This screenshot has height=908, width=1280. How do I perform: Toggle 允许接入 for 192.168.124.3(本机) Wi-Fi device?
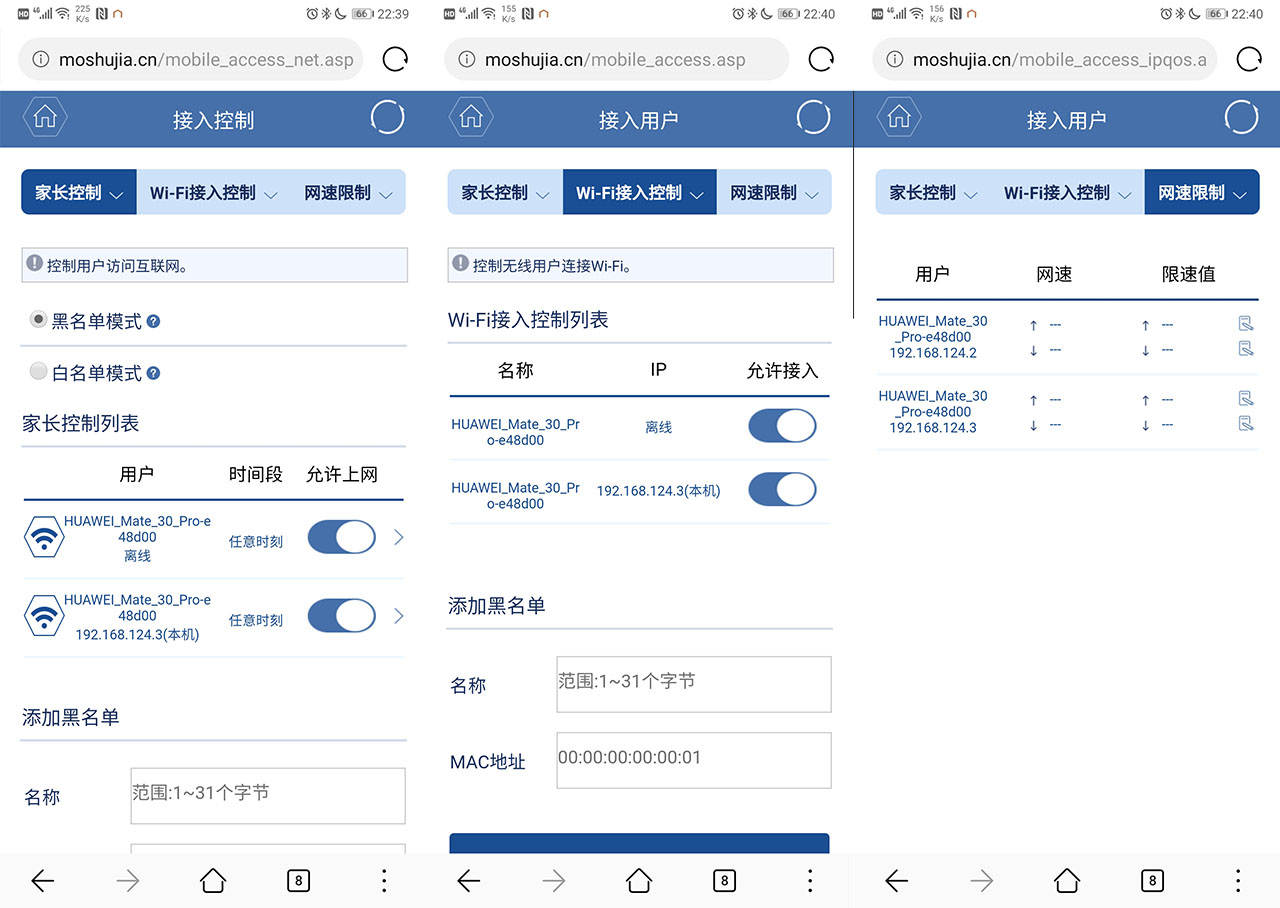point(782,490)
